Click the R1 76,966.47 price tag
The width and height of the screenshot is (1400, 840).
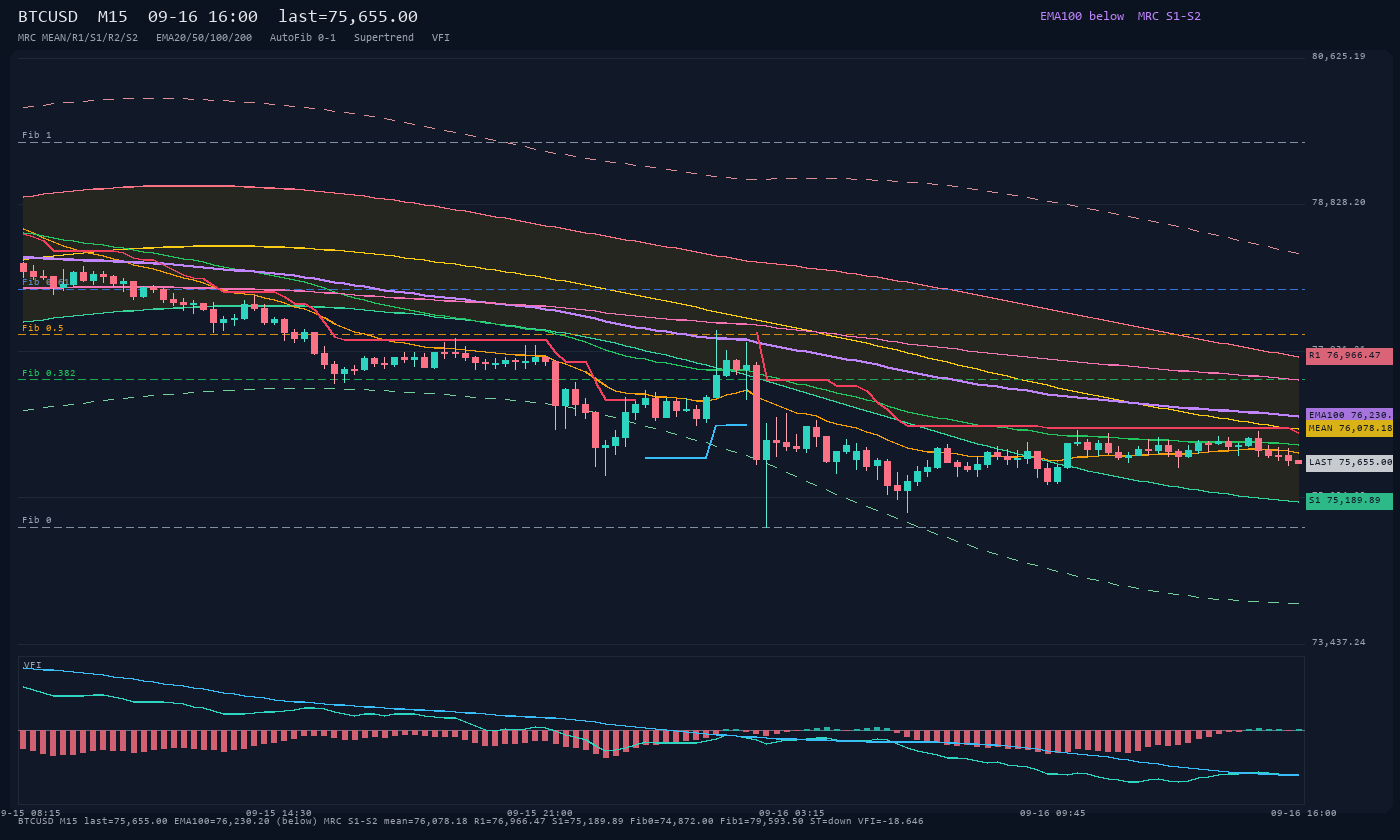[x=1349, y=355]
